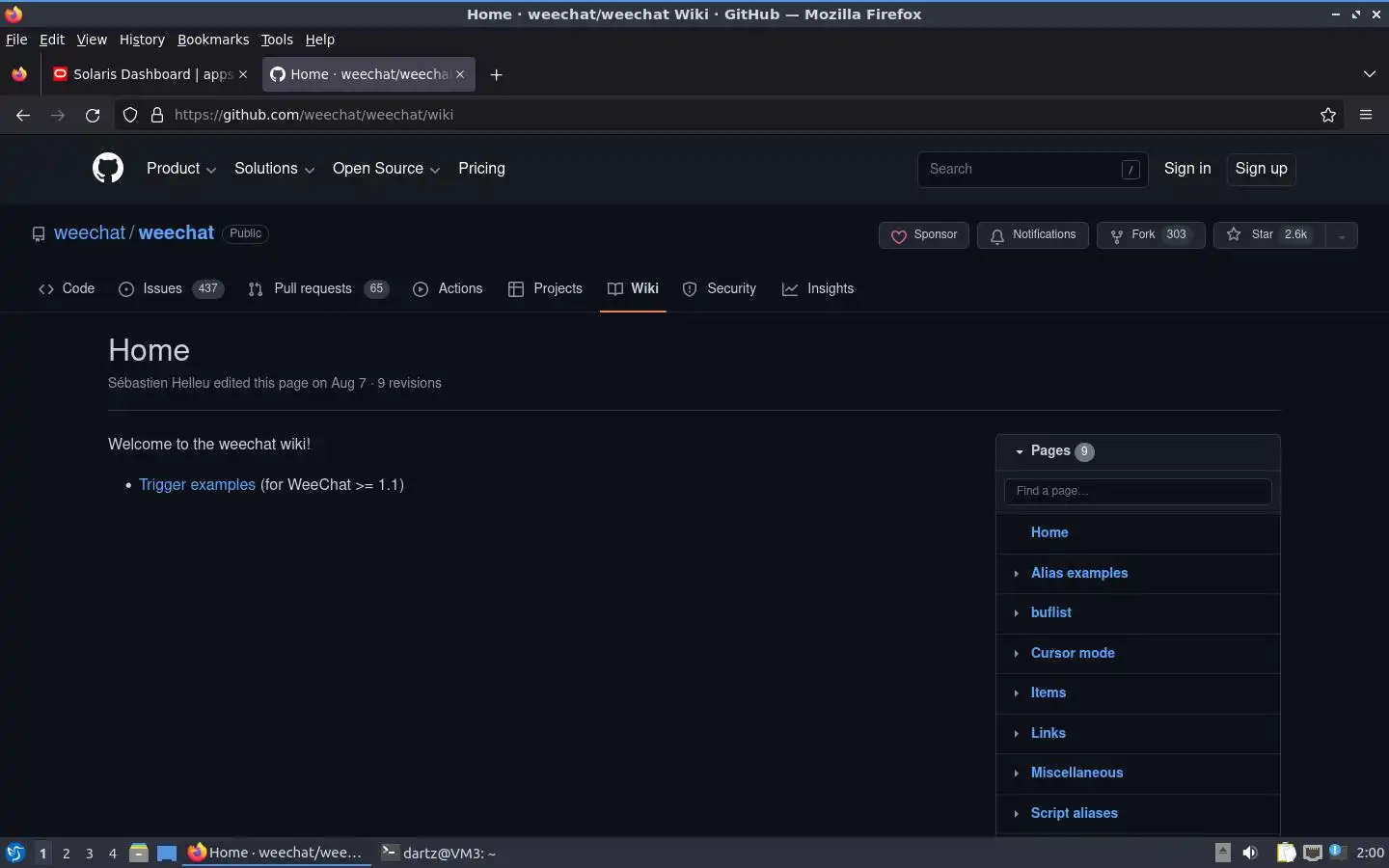Expand the Alias examples page entry
Image resolution: width=1389 pixels, height=868 pixels.
(x=1016, y=574)
